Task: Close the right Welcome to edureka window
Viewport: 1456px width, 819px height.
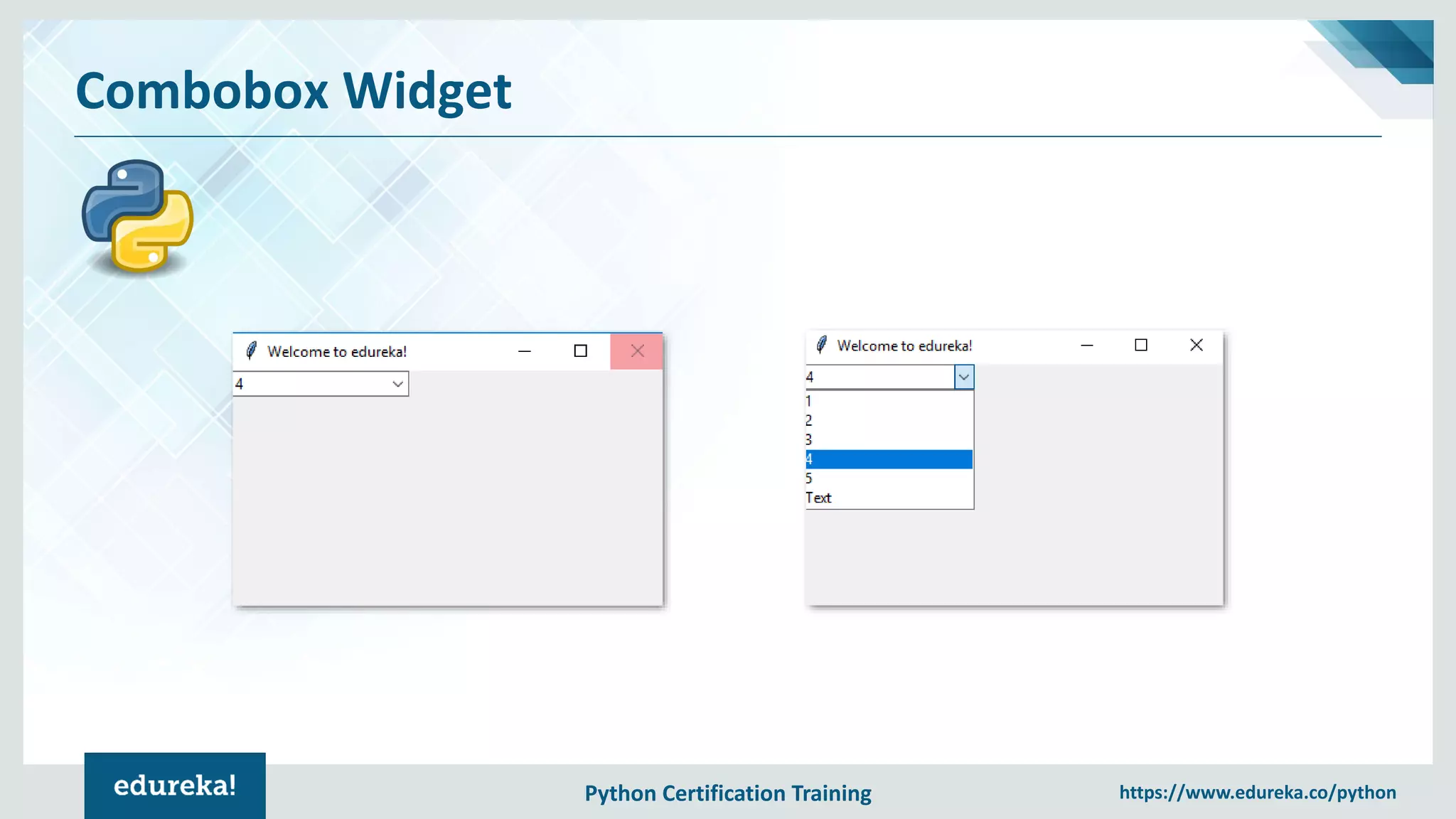Action: click(1197, 346)
